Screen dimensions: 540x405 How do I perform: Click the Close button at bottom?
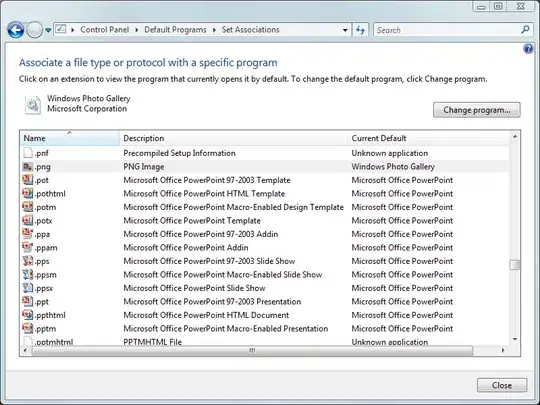[502, 385]
